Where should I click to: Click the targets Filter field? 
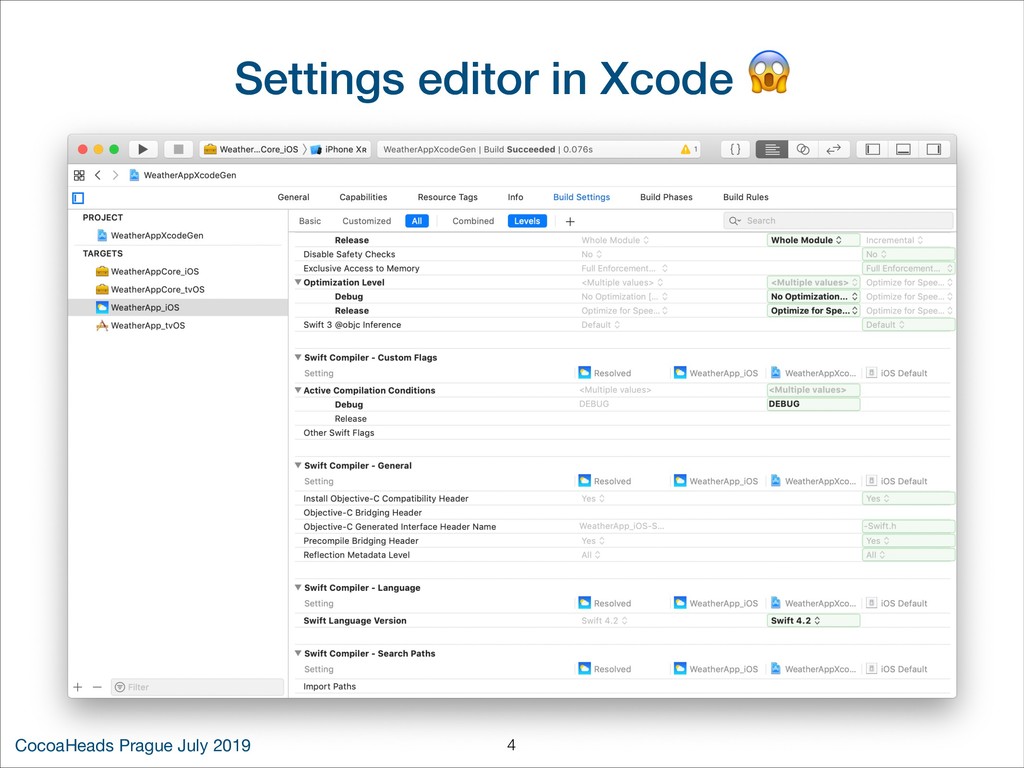click(x=197, y=687)
